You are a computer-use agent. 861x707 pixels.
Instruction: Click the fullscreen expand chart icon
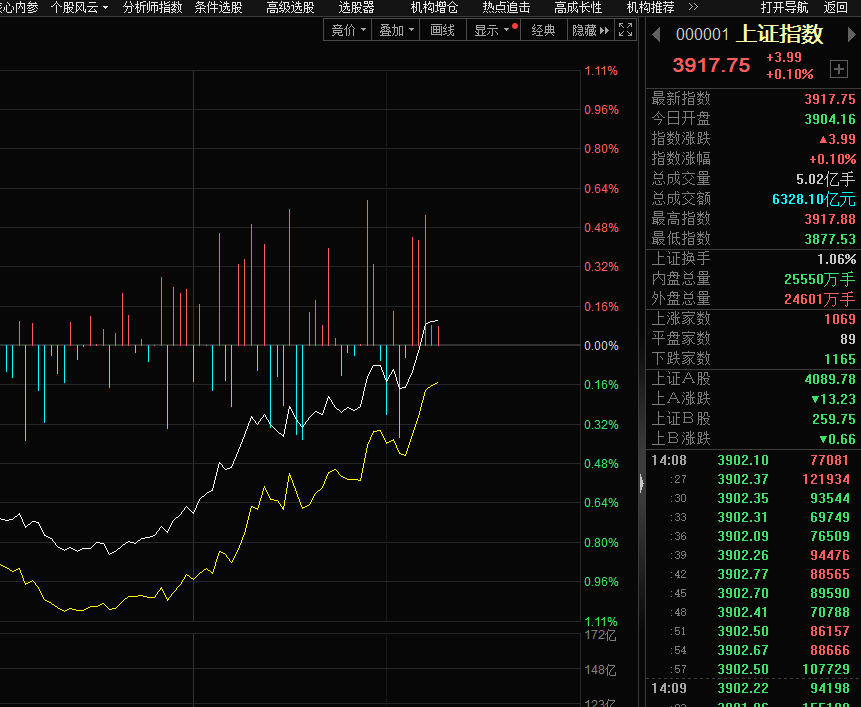point(626,30)
